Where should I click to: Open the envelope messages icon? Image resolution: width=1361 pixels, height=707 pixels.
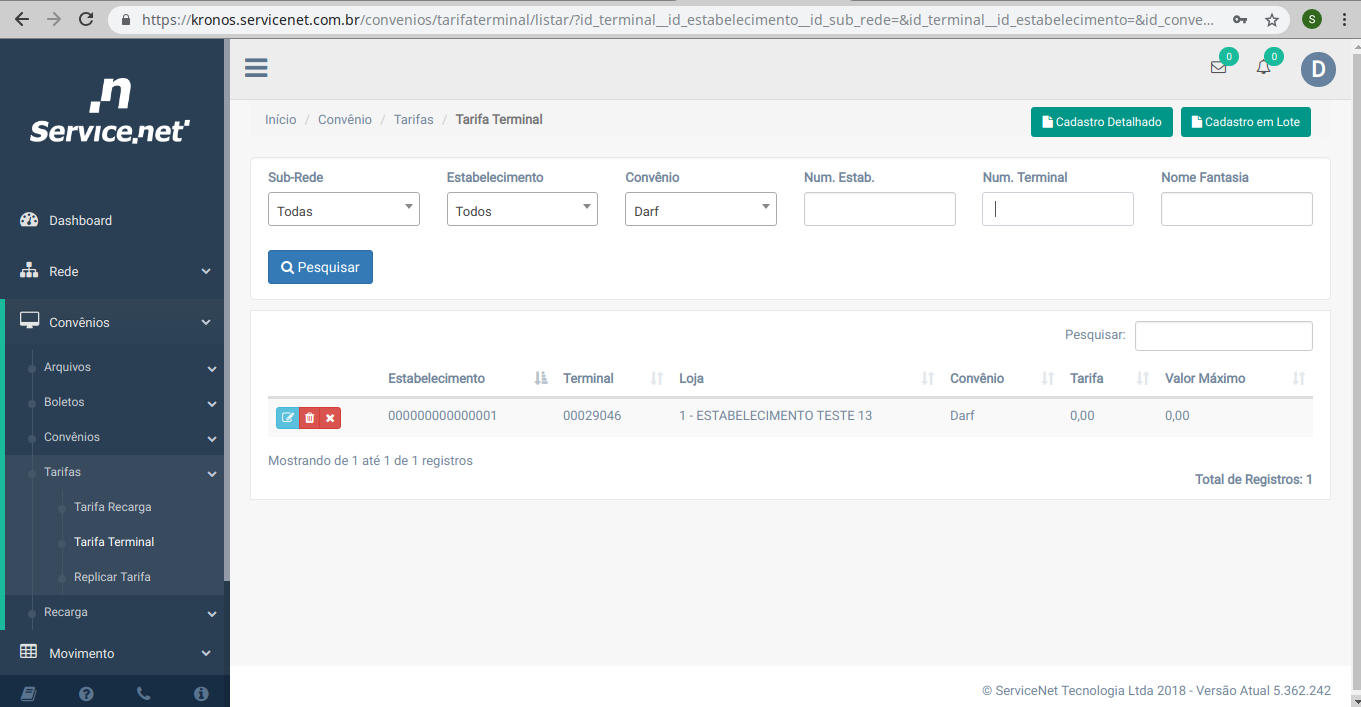[1218, 68]
